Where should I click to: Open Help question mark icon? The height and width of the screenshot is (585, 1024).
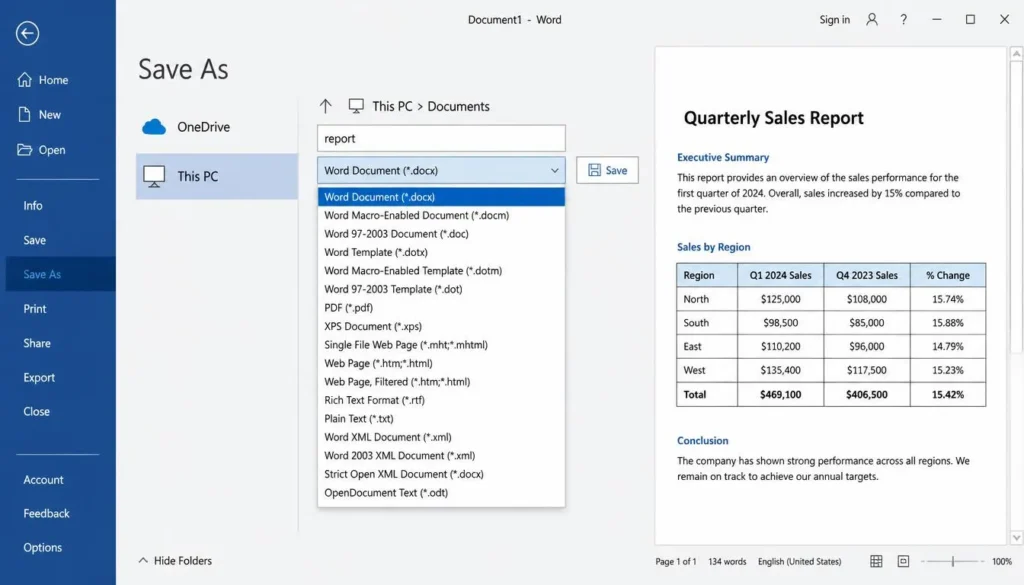coord(904,20)
